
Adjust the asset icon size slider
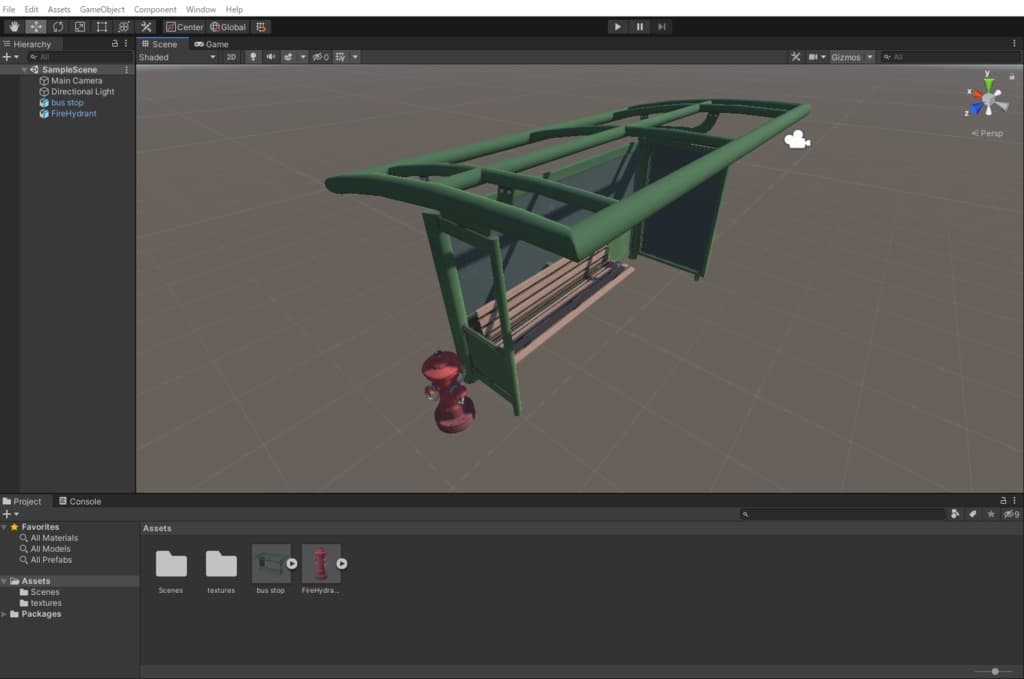pyautogui.click(x=994, y=672)
